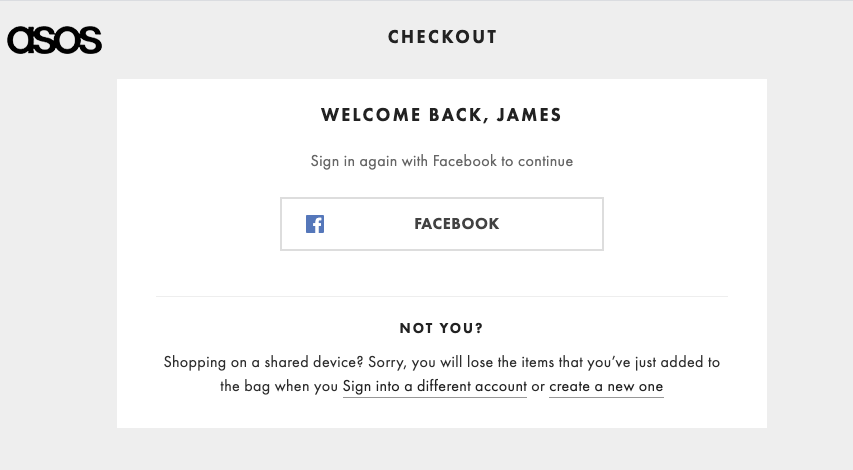Click the CHECKOUT page title
This screenshot has height=470, width=853.
point(442,37)
